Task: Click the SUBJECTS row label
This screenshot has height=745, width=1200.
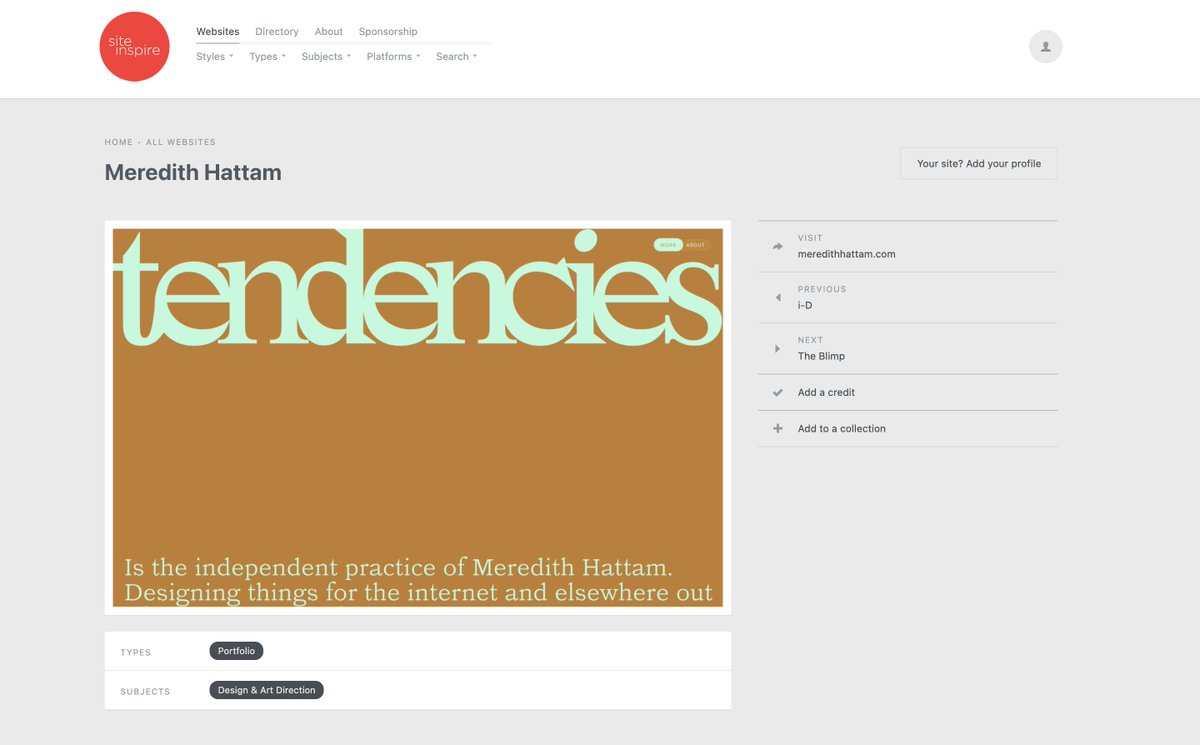Action: pyautogui.click(x=145, y=691)
